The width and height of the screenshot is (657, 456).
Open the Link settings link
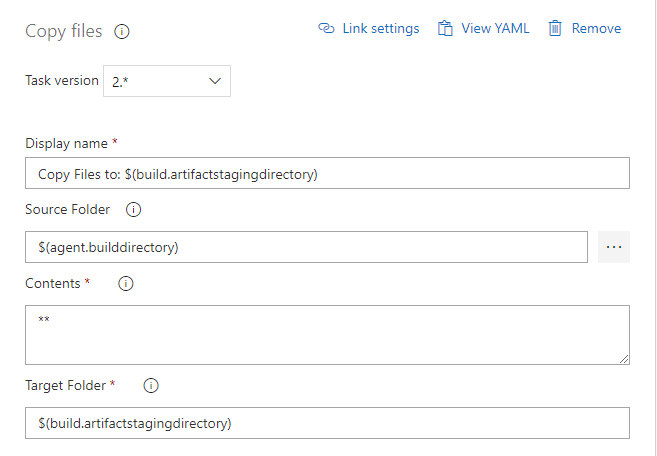point(380,29)
